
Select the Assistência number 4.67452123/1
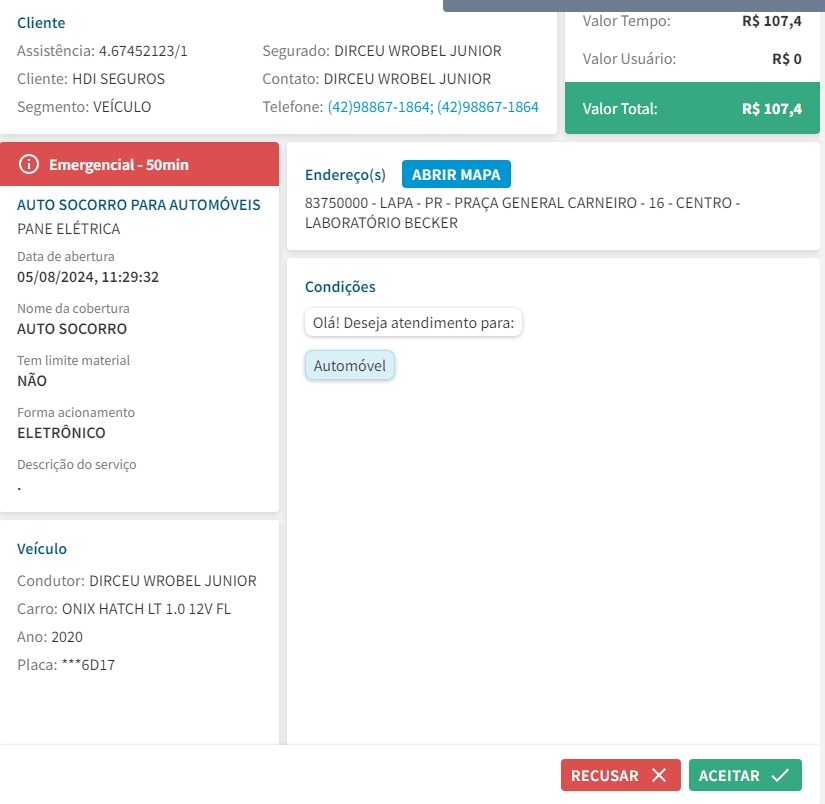143,51
